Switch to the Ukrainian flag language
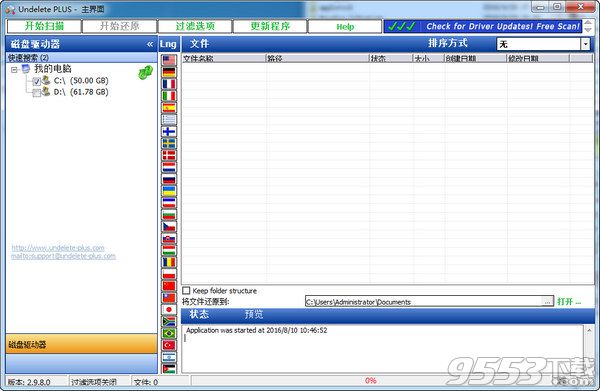The width and height of the screenshot is (600, 391). click(x=169, y=191)
